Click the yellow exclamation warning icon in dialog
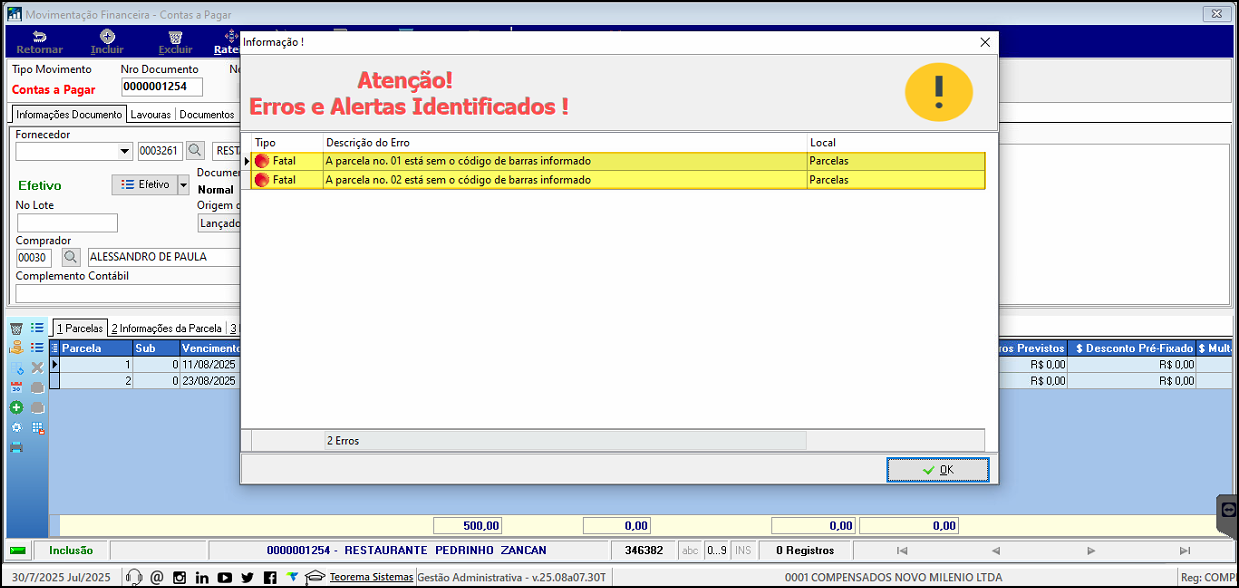Viewport: 1239px width, 588px height. click(938, 92)
